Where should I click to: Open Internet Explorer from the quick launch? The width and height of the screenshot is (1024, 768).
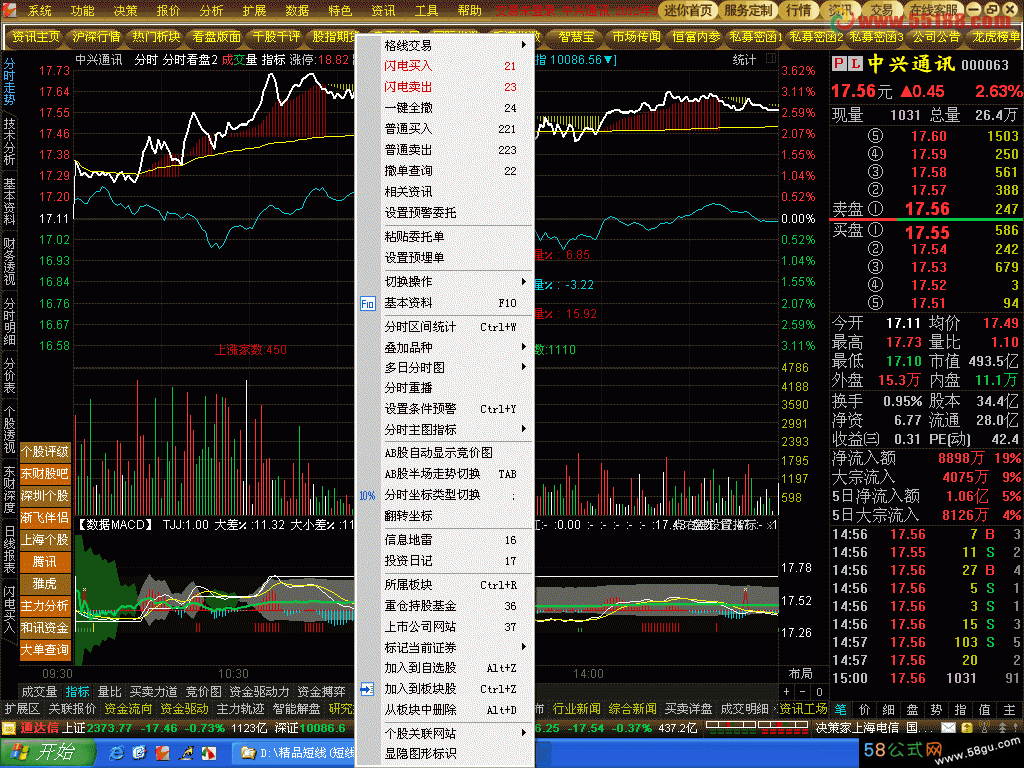point(117,753)
